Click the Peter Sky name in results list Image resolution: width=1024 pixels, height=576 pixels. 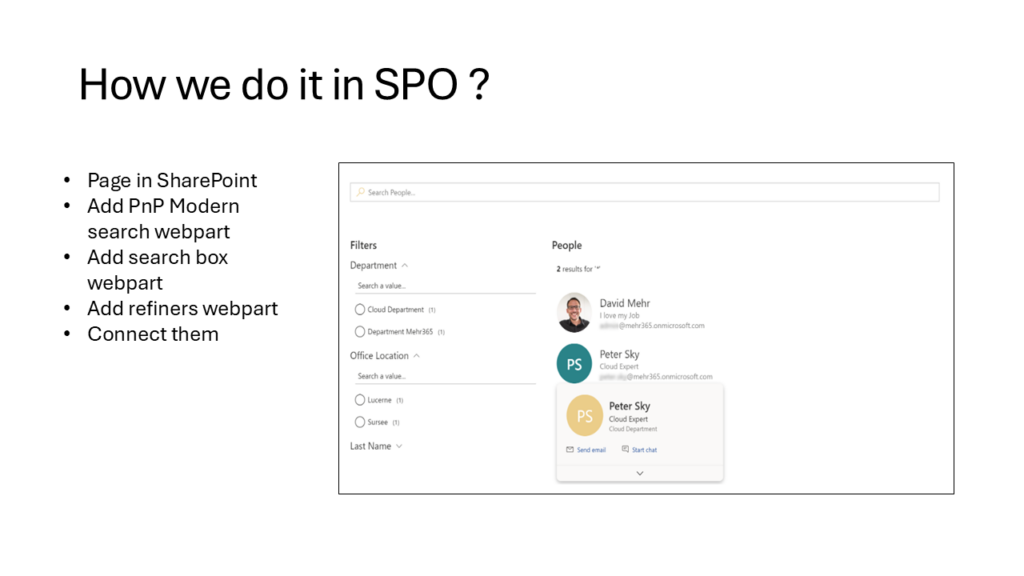click(x=619, y=354)
